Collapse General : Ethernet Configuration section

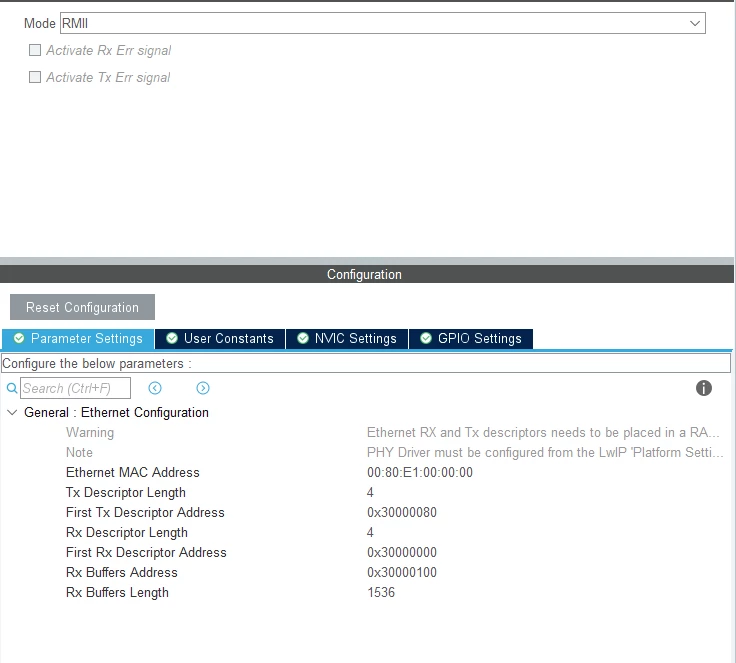[x=12, y=412]
